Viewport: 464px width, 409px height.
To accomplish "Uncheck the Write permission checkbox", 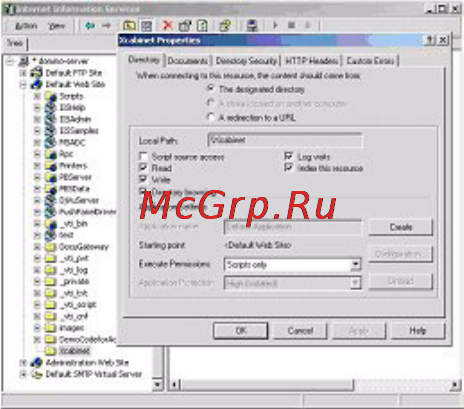I will click(143, 179).
